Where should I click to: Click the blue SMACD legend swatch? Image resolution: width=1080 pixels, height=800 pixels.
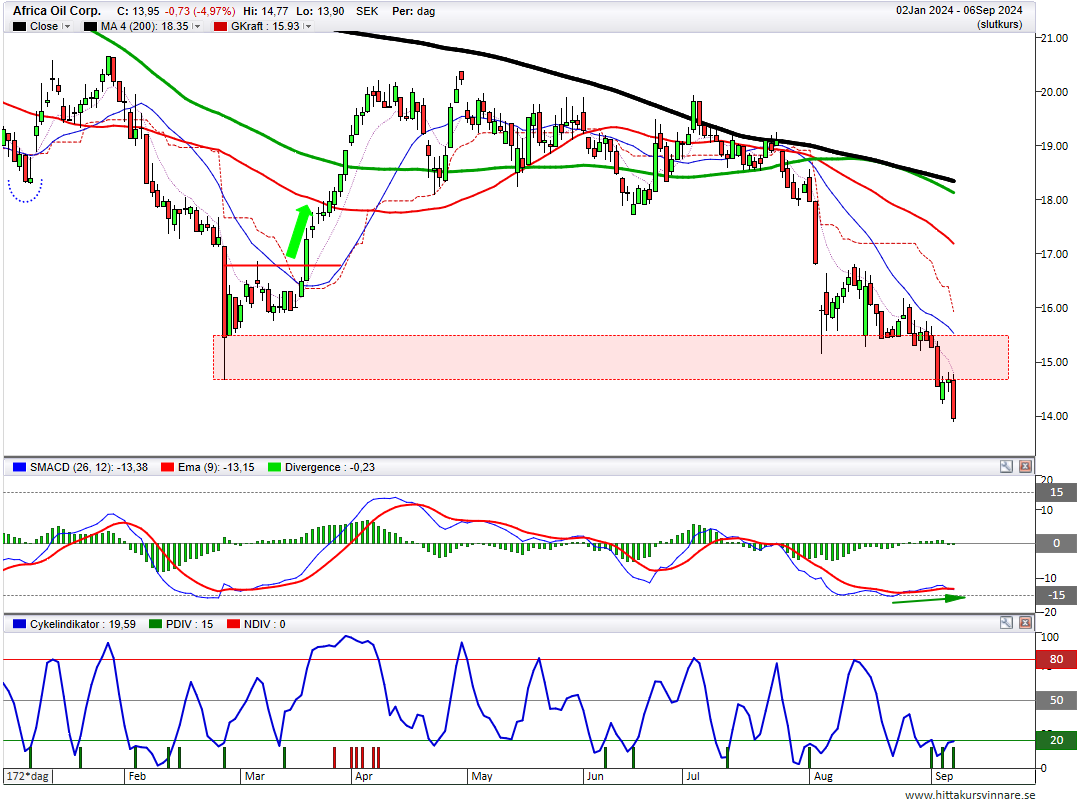click(19, 467)
